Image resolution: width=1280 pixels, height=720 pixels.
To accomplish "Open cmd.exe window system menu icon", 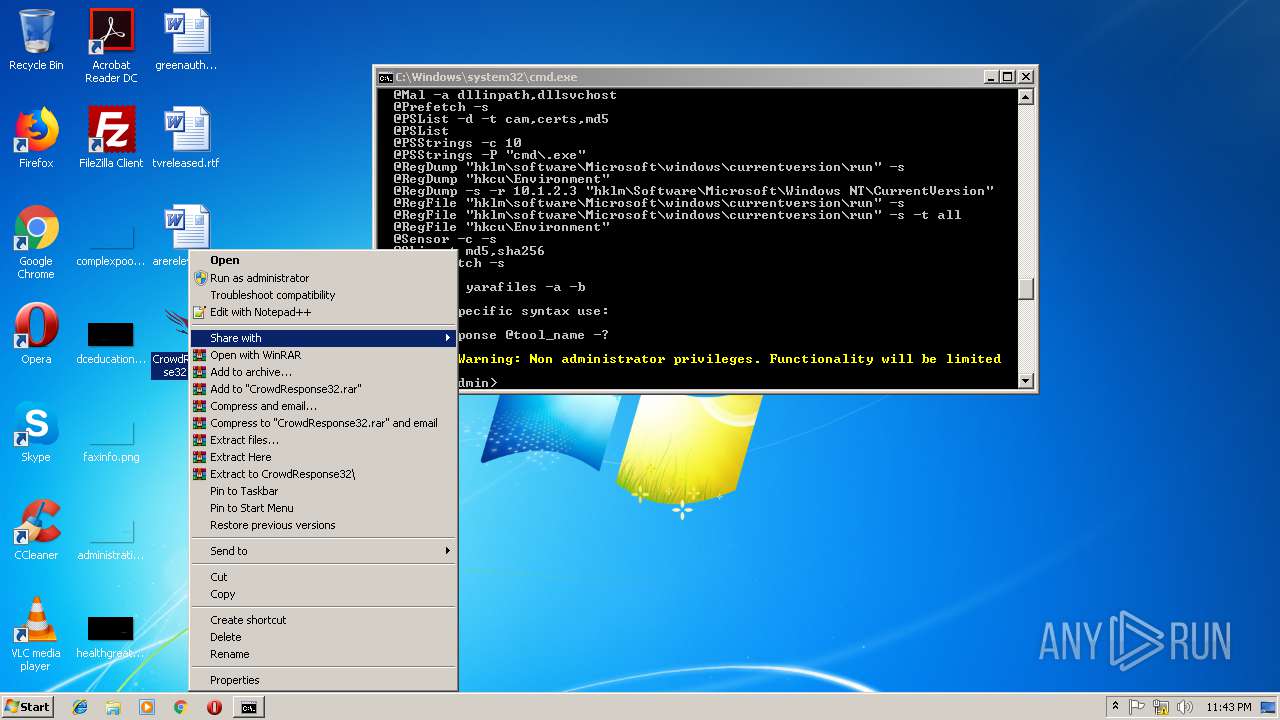I will pos(385,77).
